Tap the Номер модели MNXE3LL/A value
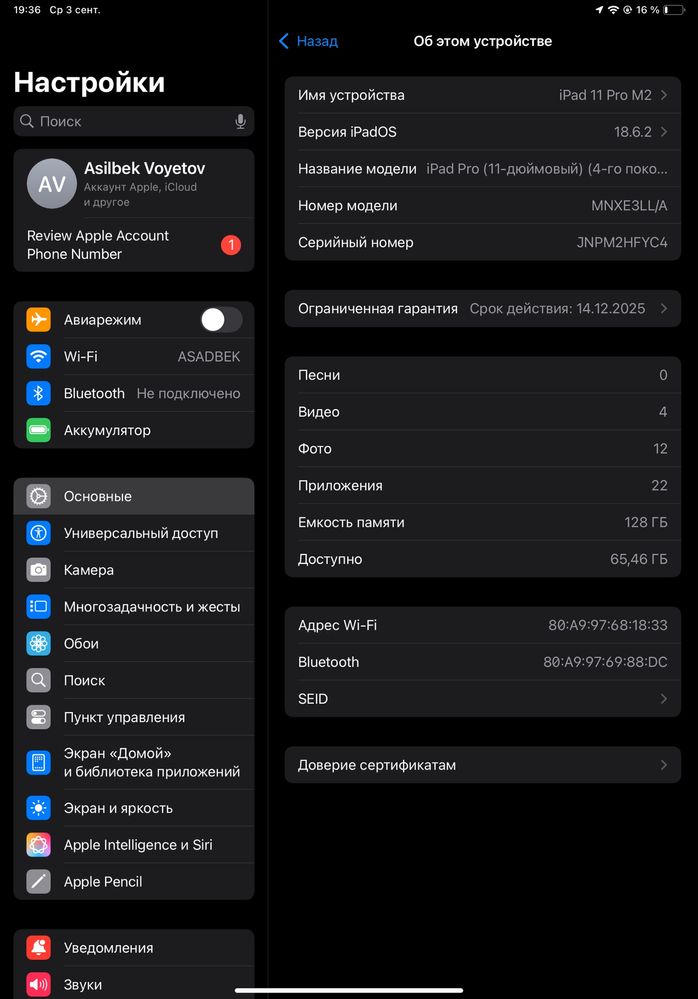Screen dimensions: 698x999 (x=629, y=206)
